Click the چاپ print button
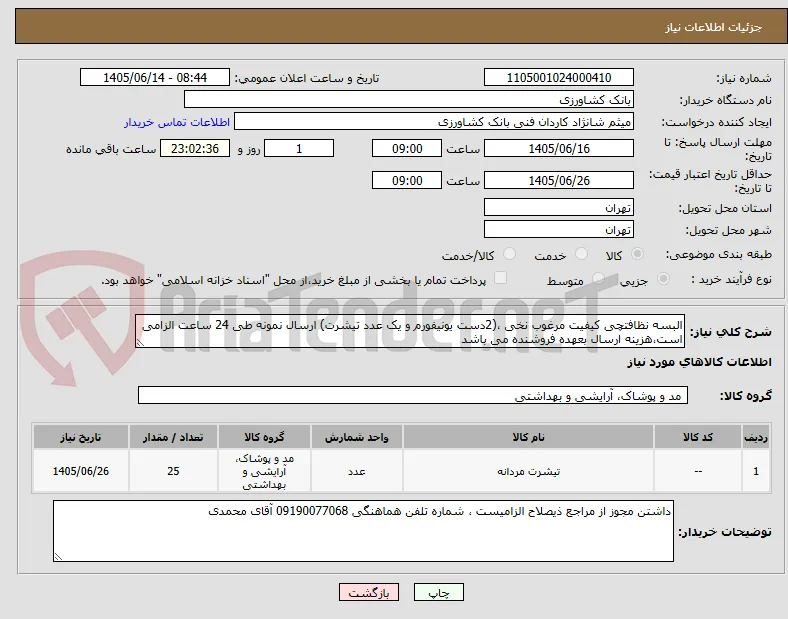This screenshot has width=788, height=619. click(x=439, y=592)
